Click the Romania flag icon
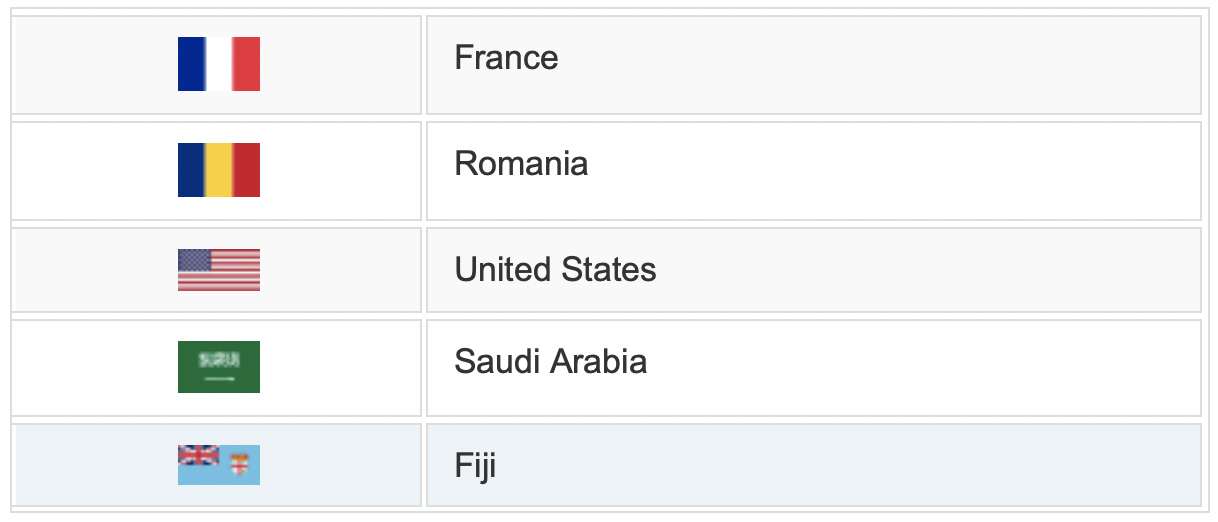The height and width of the screenshot is (522, 1218). click(x=219, y=170)
